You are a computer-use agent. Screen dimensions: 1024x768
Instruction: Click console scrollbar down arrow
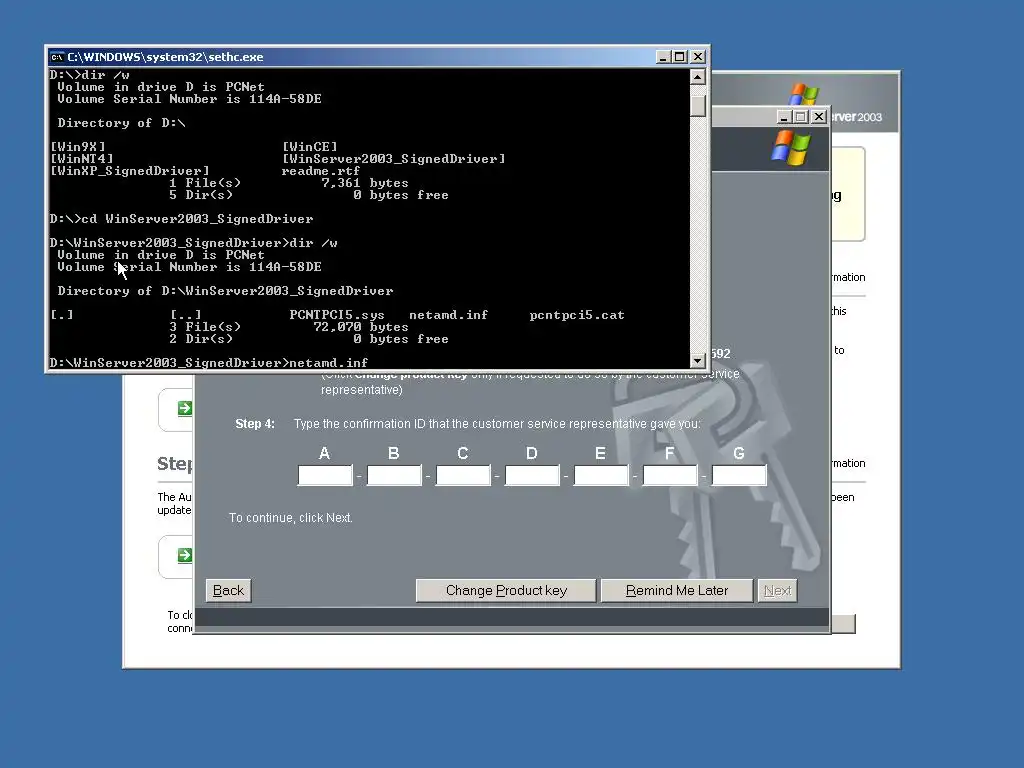click(697, 360)
